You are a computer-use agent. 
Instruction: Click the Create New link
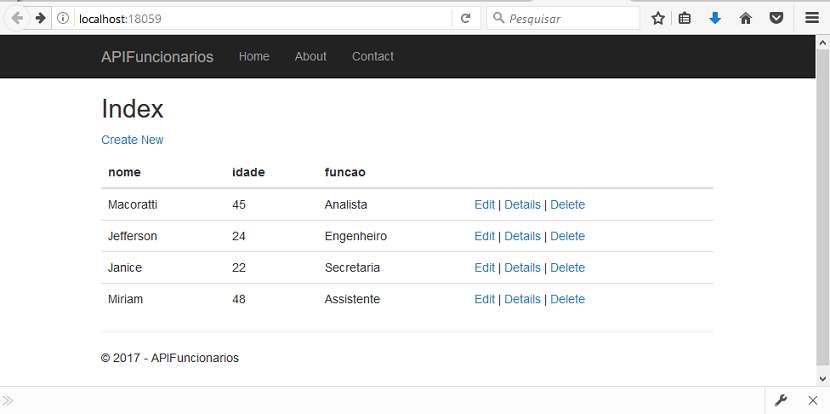[132, 140]
